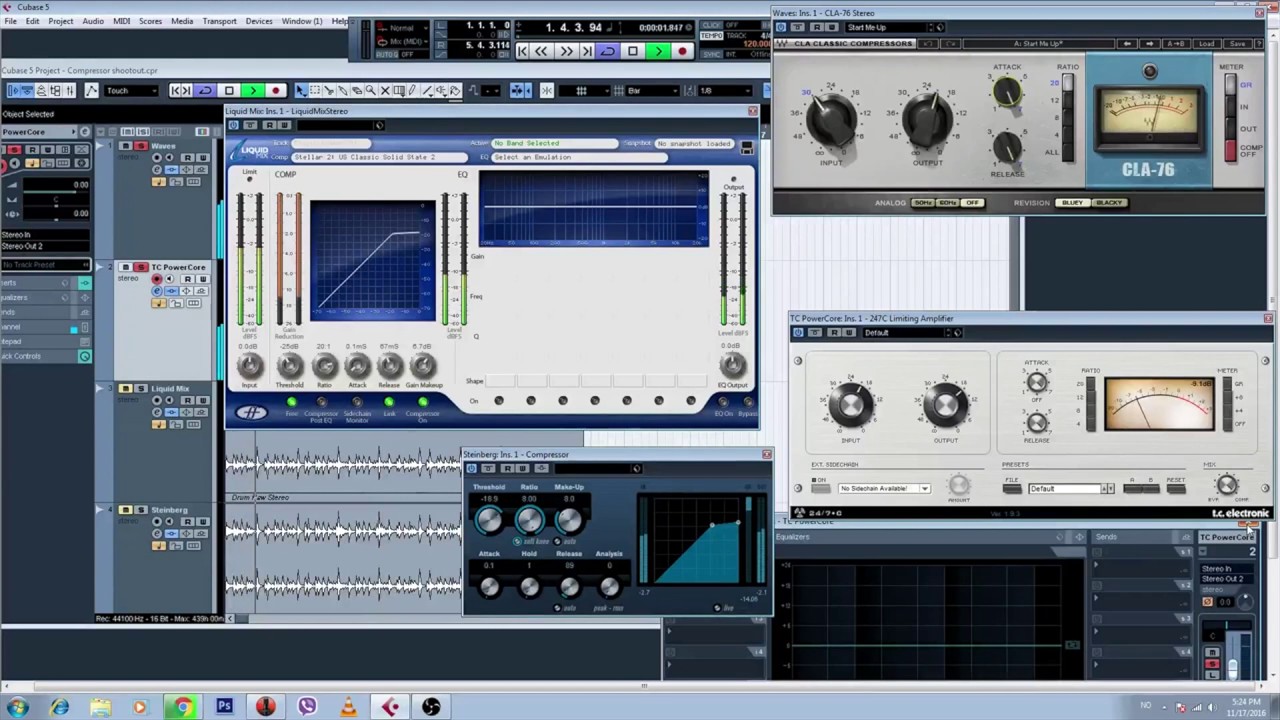Select BLACKY revision in CLA-76
This screenshot has width=1280, height=720.
(x=1109, y=203)
